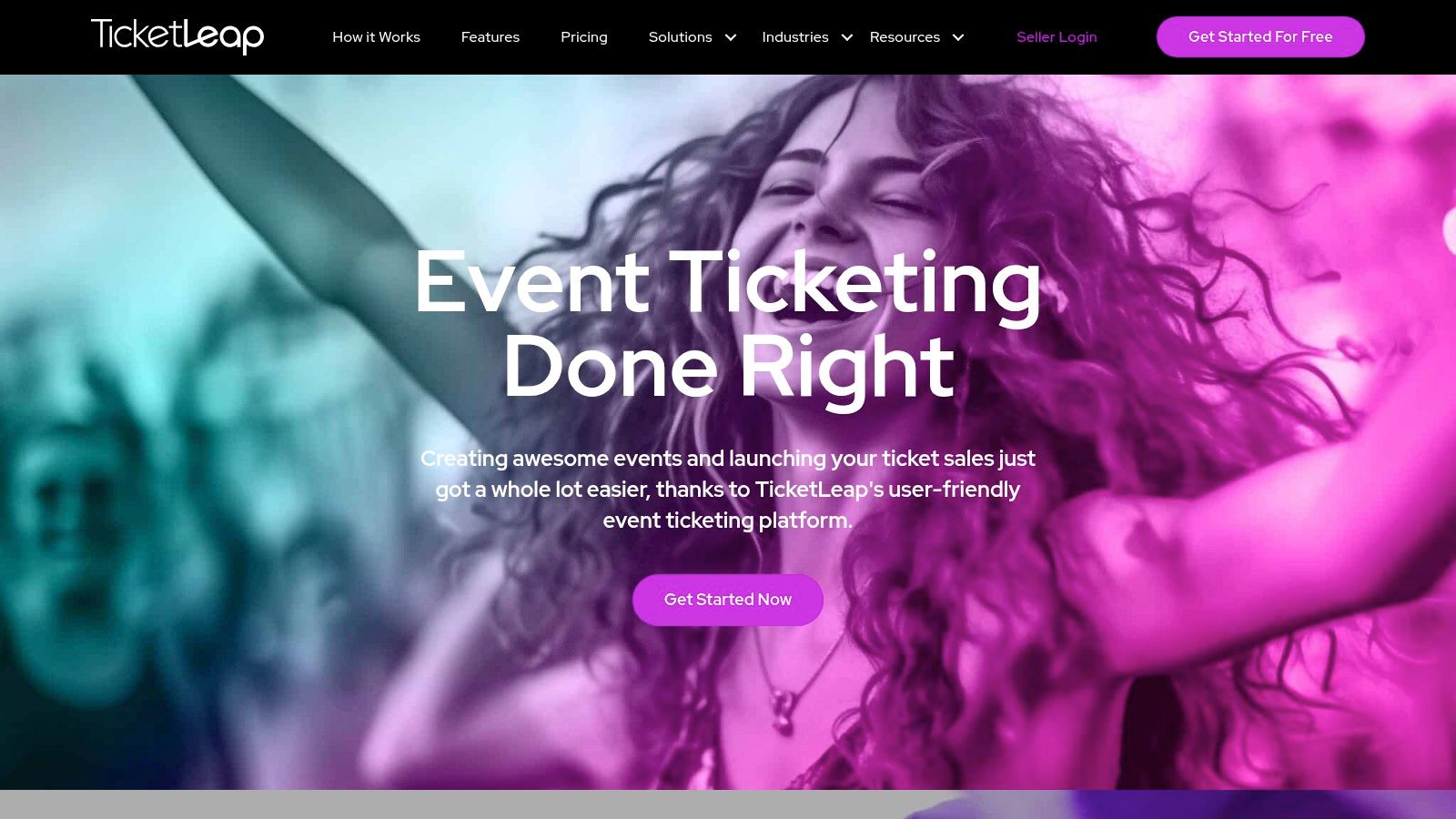
Task: Select the Industries menu label
Action: (x=795, y=37)
